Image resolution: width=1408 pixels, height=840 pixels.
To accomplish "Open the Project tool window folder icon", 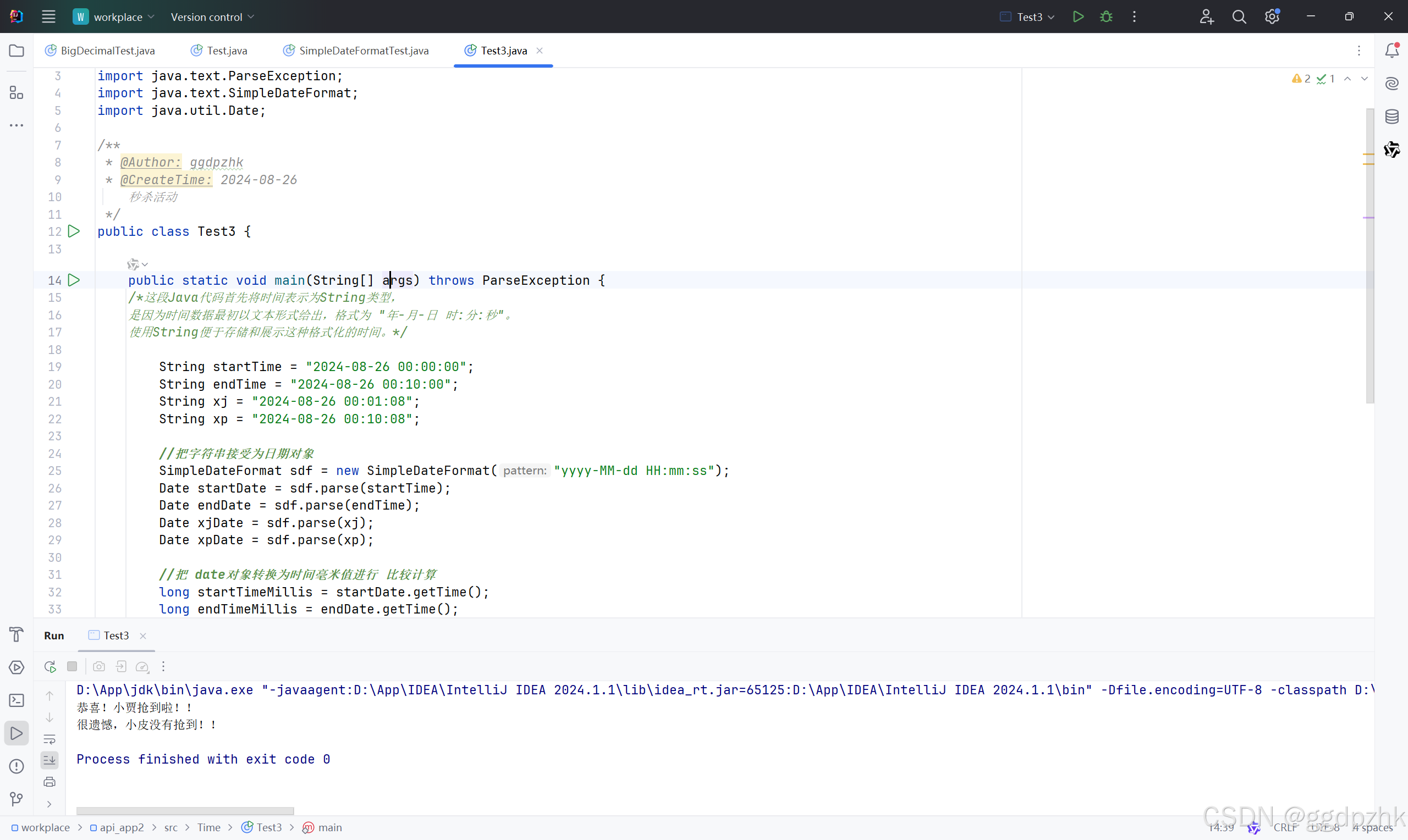I will [x=16, y=51].
